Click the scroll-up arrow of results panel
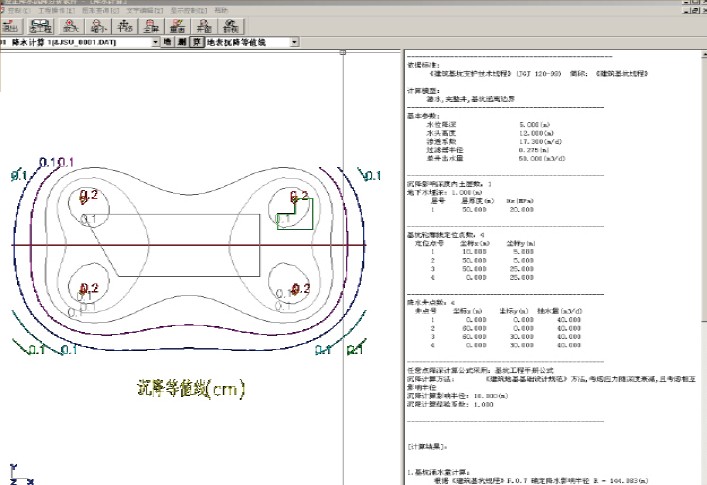The image size is (707, 485). 704,54
